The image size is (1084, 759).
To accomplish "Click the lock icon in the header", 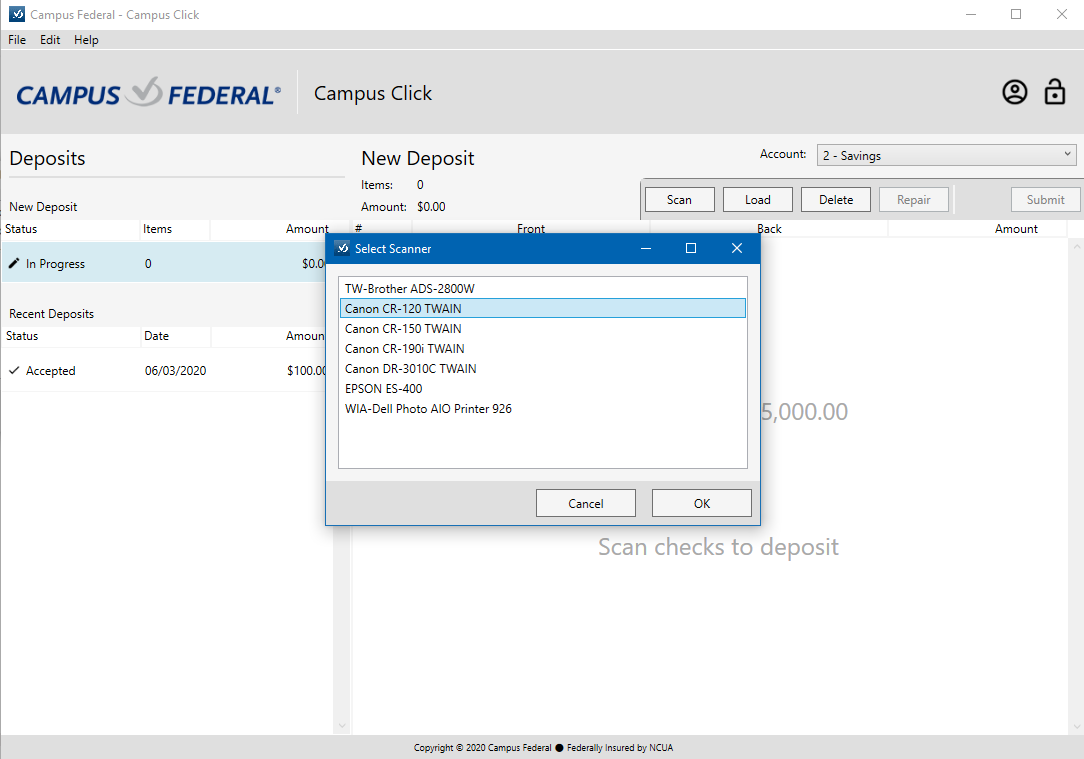I will coord(1054,91).
